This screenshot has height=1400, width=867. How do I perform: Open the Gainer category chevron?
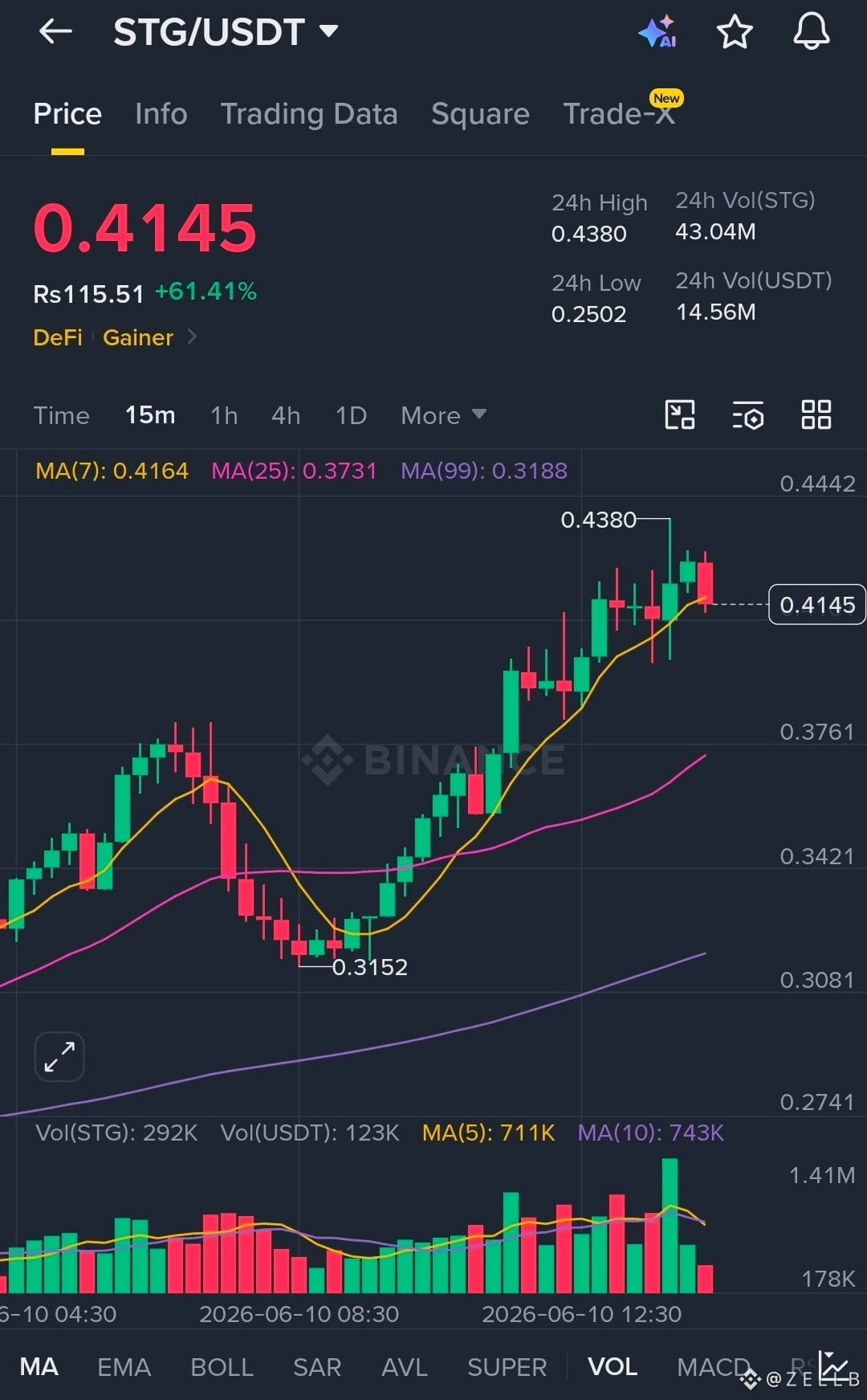pos(192,337)
